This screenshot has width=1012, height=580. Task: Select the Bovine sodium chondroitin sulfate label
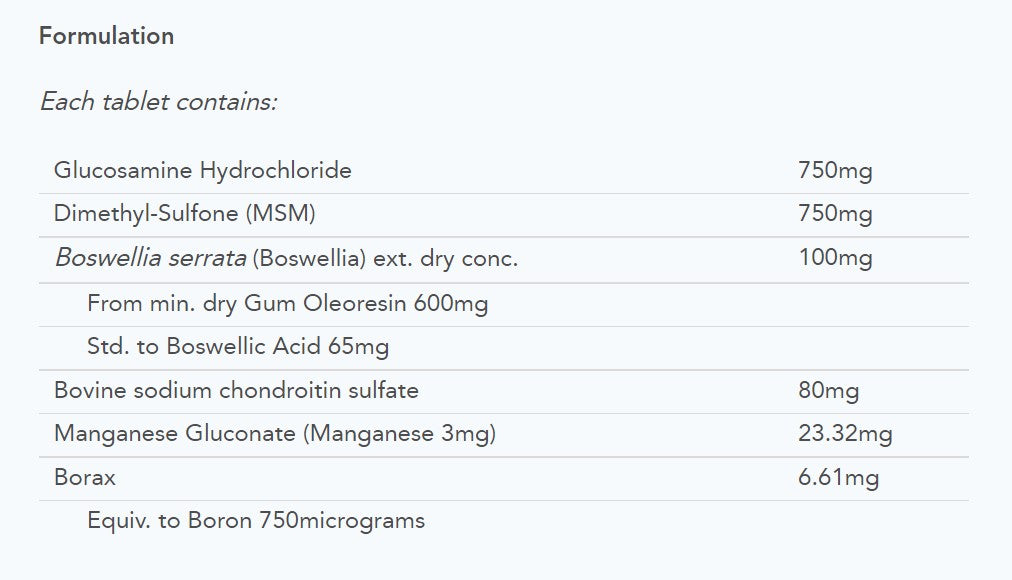click(x=236, y=390)
